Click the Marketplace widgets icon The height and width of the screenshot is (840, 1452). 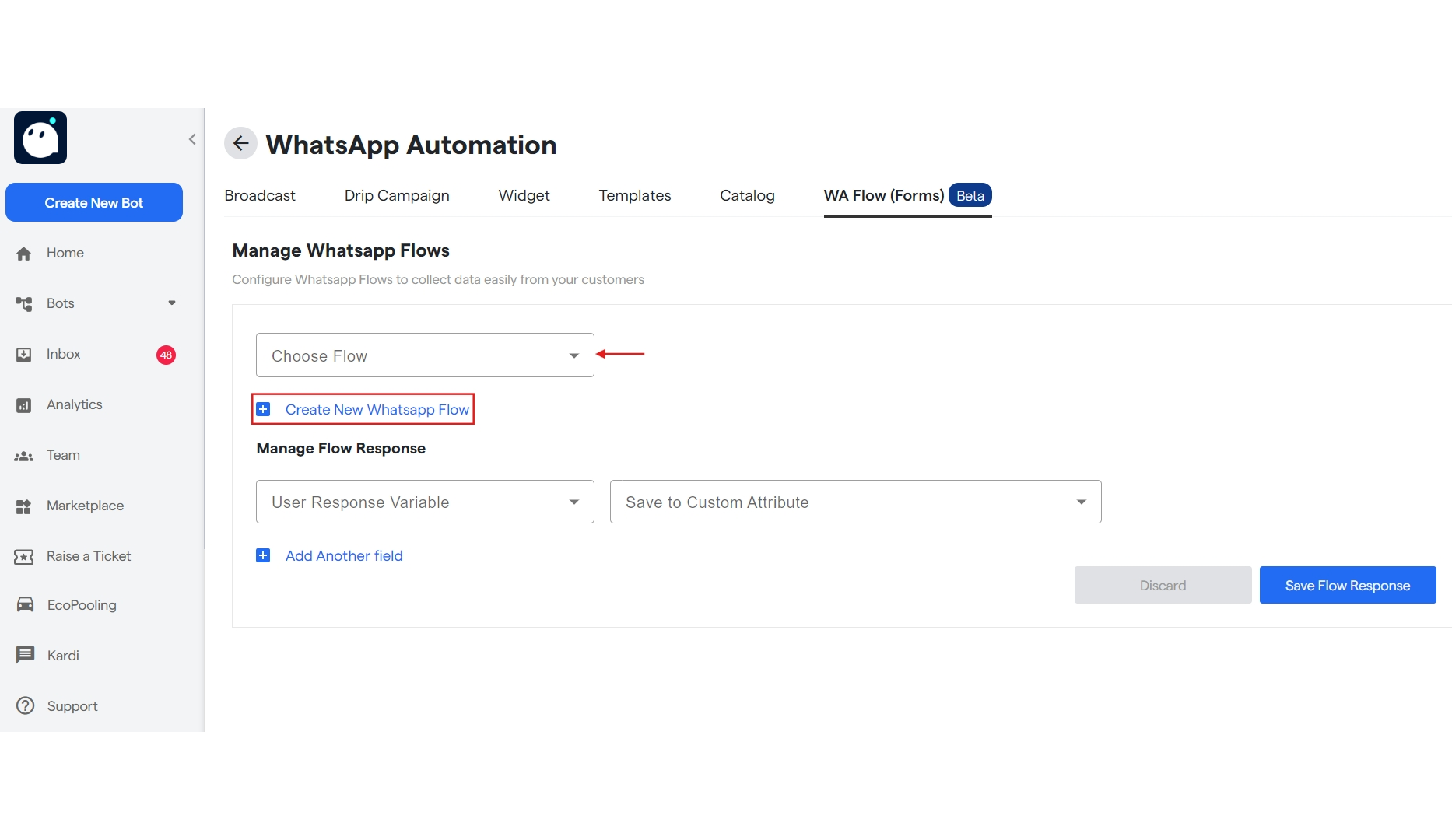24,506
